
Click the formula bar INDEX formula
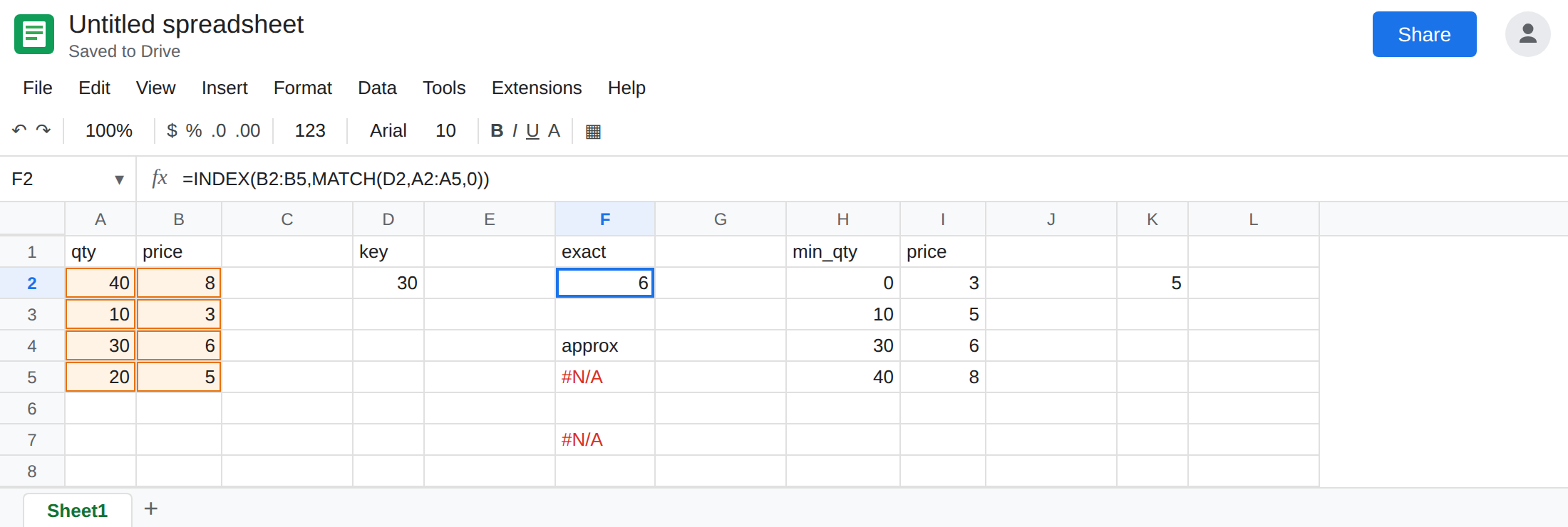click(336, 179)
